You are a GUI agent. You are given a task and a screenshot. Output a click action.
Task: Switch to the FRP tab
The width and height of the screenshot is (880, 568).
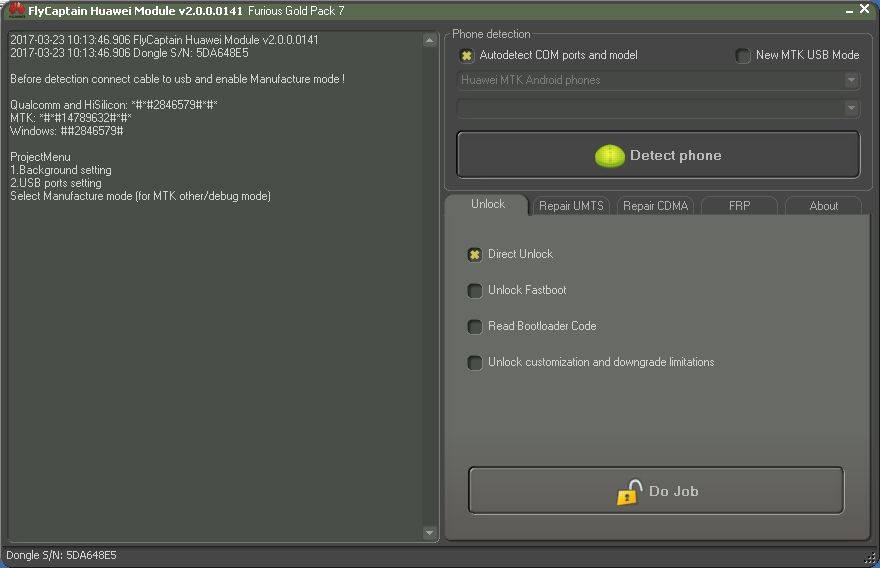click(x=739, y=206)
